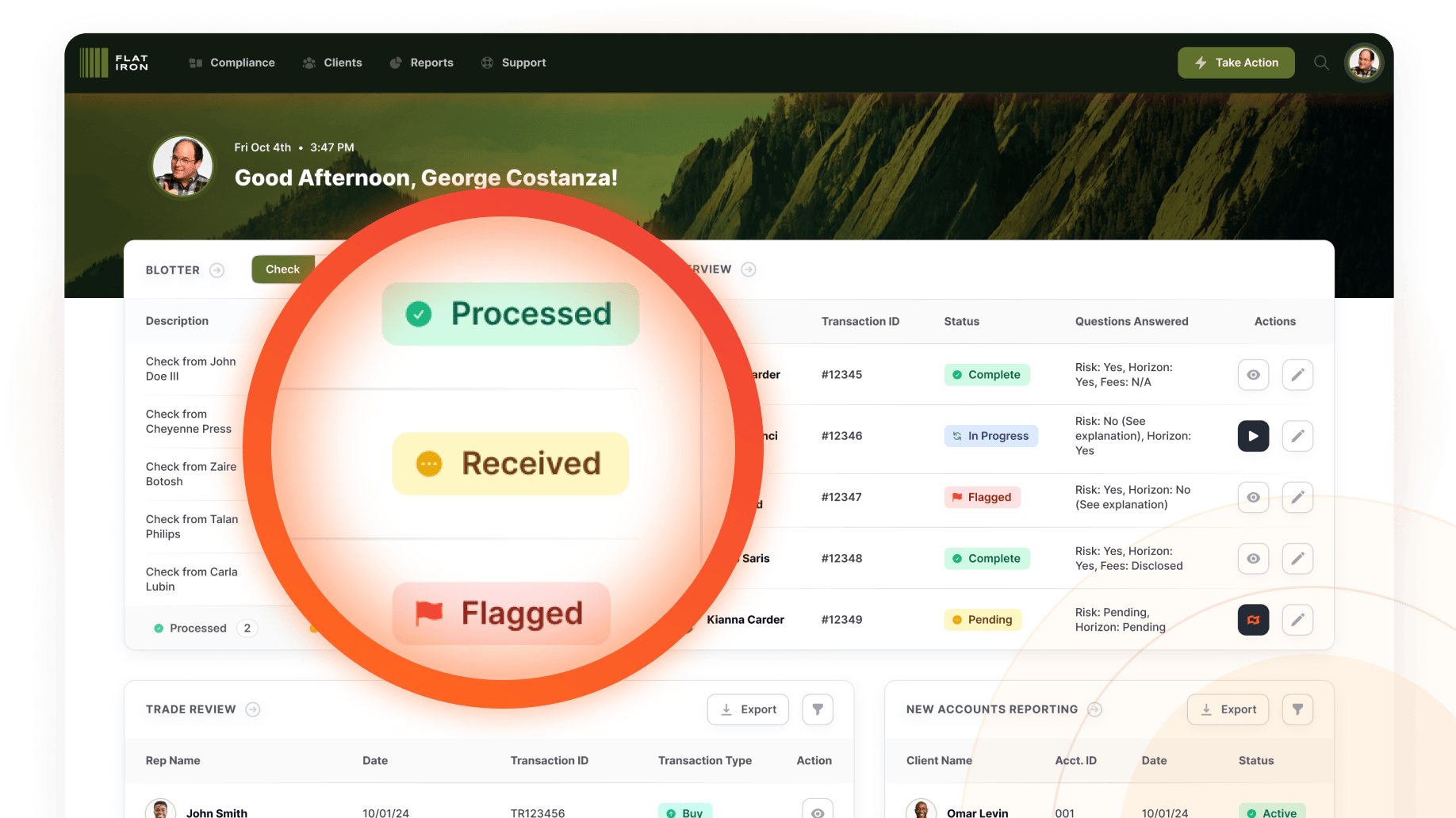This screenshot has width=1456, height=818.
Task: Expand the Blotter panel arrow
Action: click(x=216, y=270)
